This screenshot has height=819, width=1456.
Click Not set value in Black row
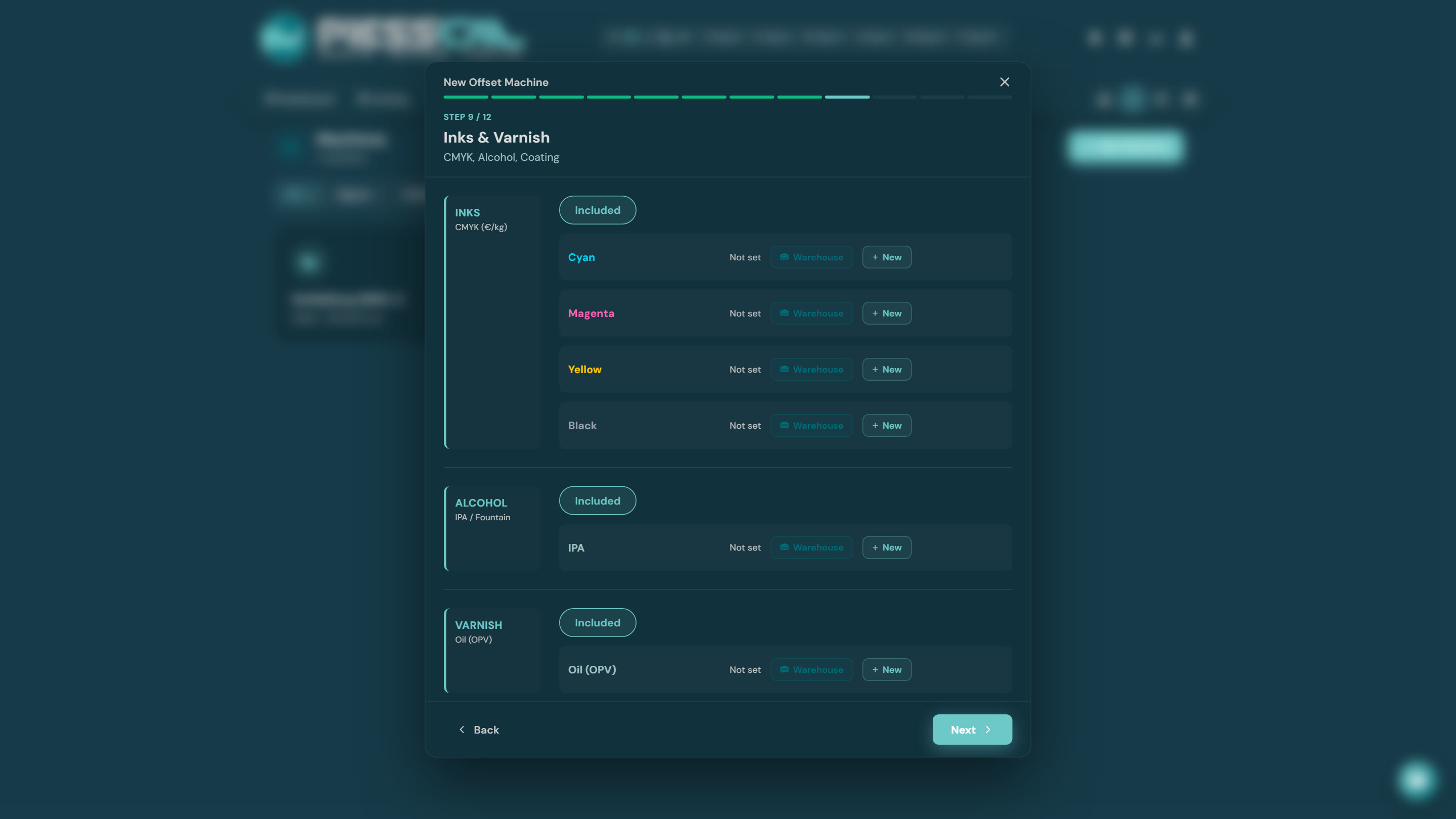pos(744,426)
